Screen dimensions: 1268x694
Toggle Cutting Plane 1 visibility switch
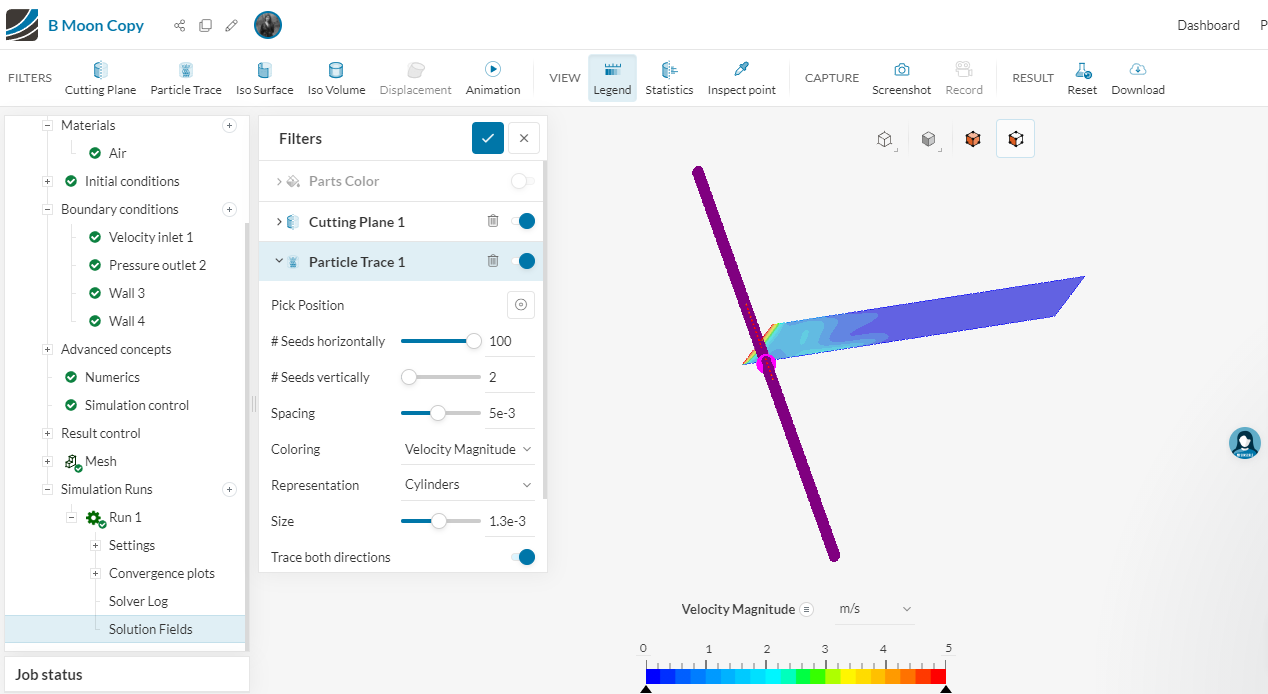click(522, 221)
